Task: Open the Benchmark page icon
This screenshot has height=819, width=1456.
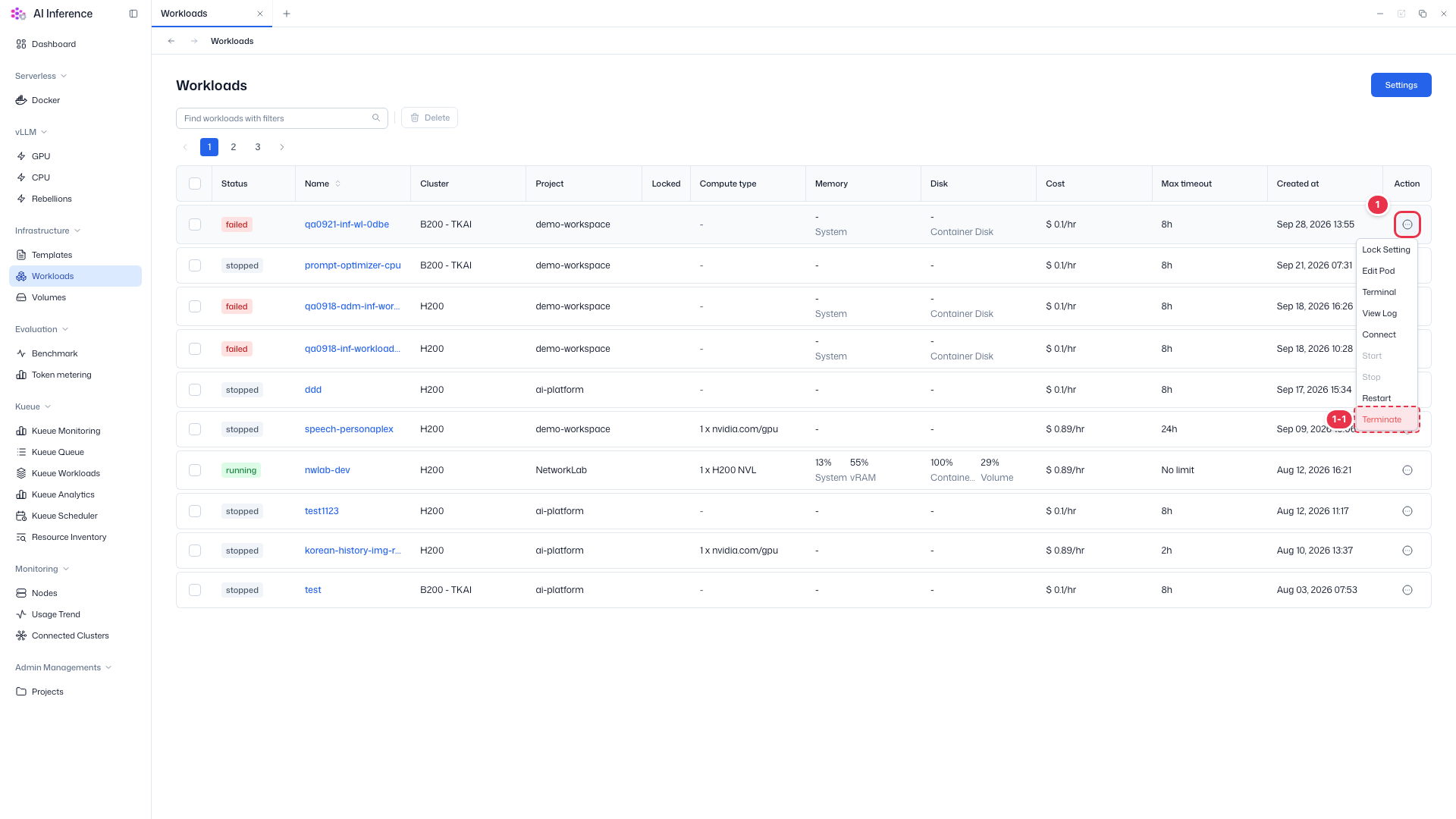Action: click(21, 353)
